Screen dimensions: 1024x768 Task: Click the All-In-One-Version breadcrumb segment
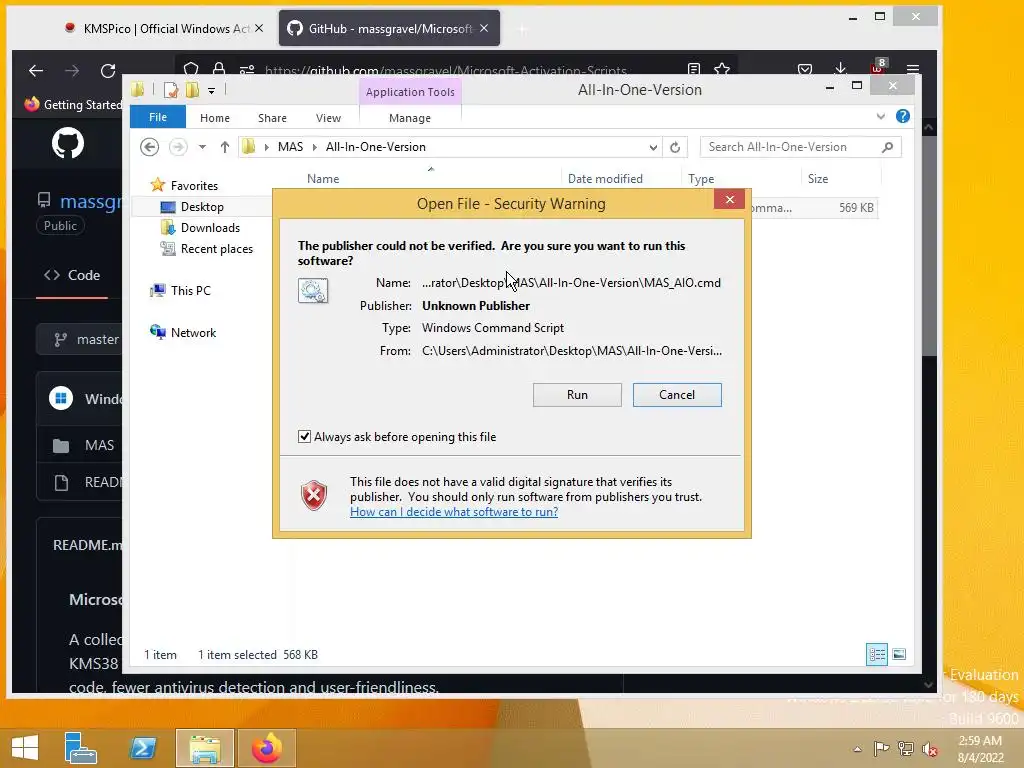point(376,147)
